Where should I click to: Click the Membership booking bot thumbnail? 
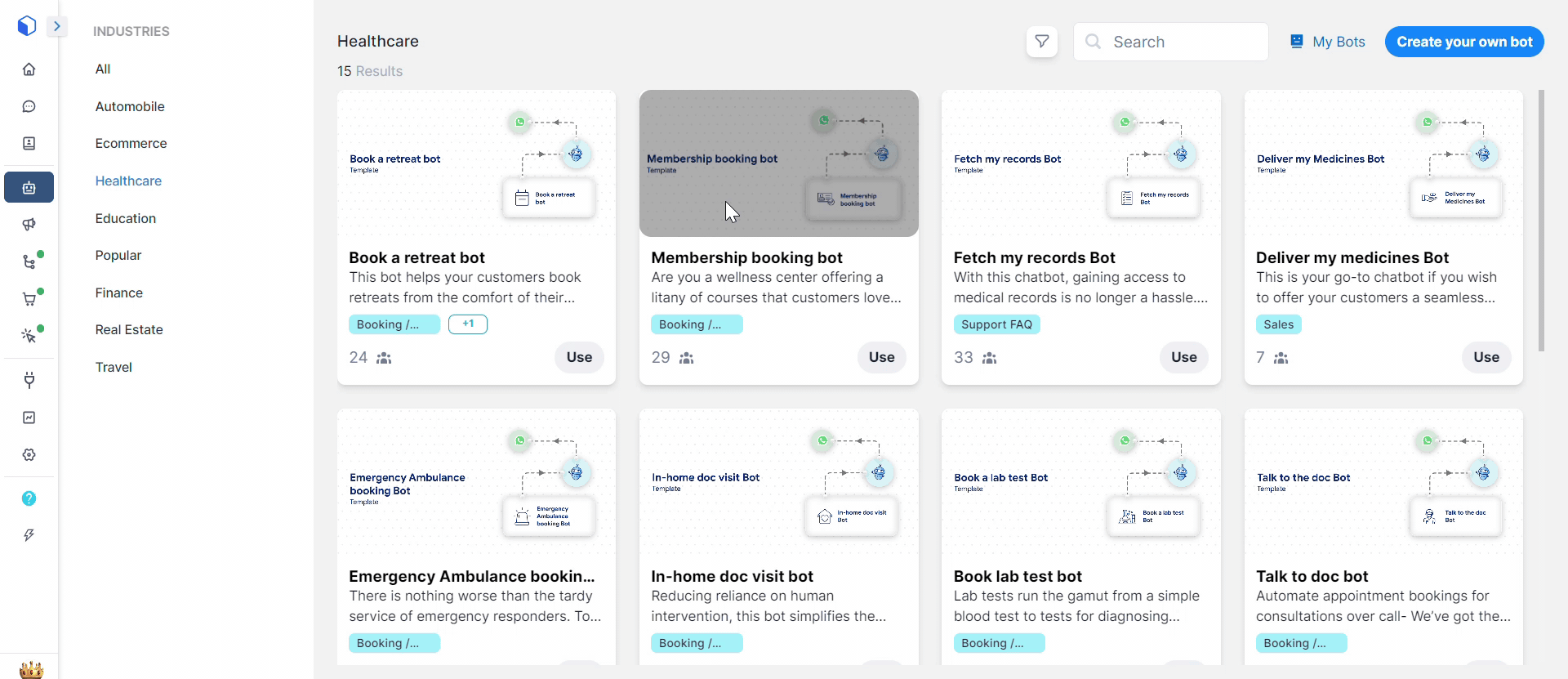[x=778, y=163]
